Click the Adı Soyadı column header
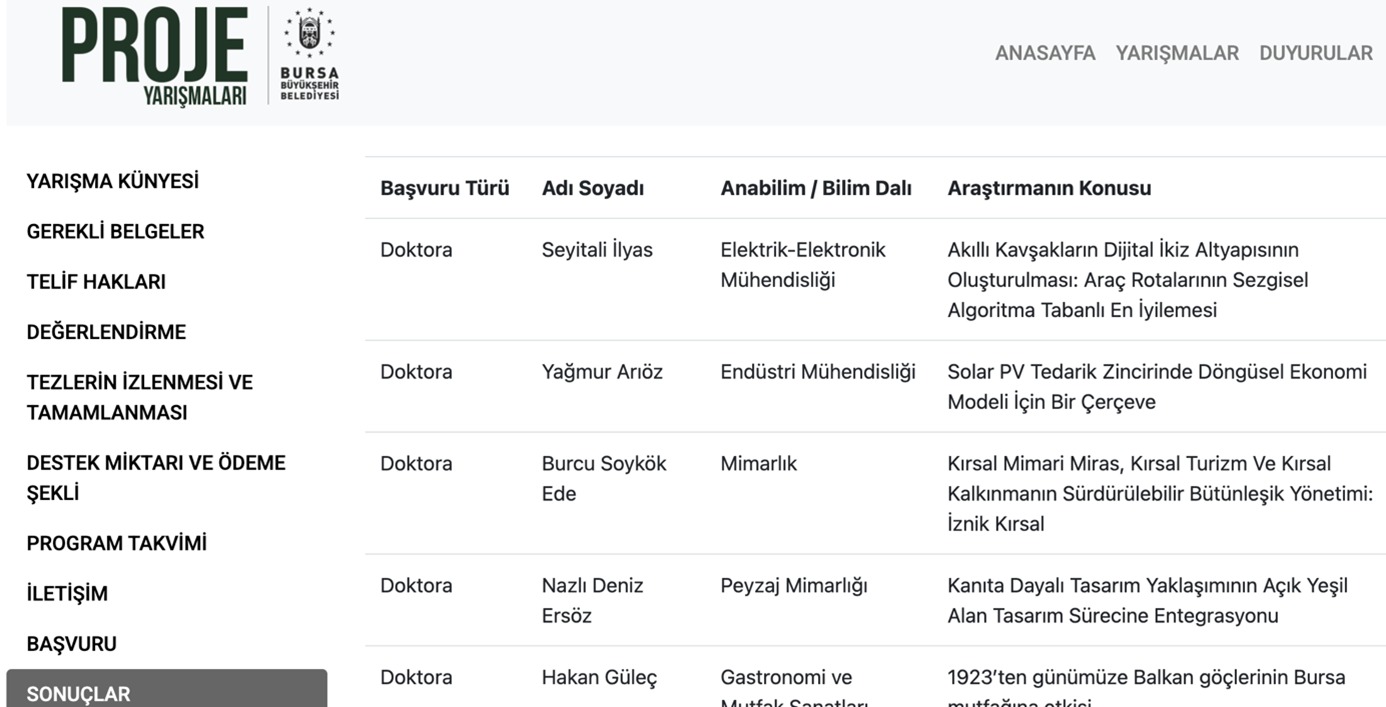 pos(592,188)
